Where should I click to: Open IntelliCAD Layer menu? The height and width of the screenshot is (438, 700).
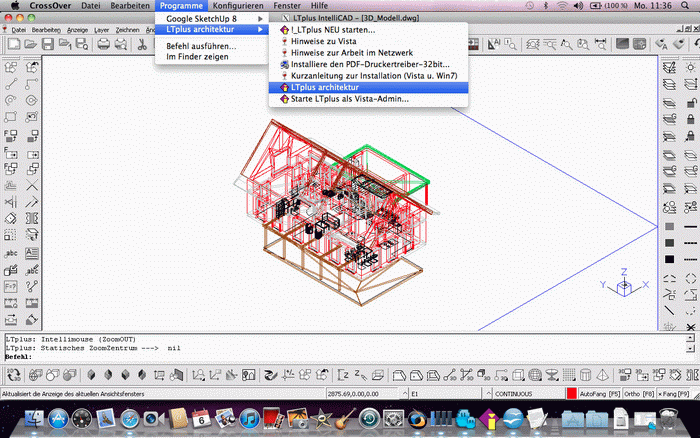tap(101, 30)
